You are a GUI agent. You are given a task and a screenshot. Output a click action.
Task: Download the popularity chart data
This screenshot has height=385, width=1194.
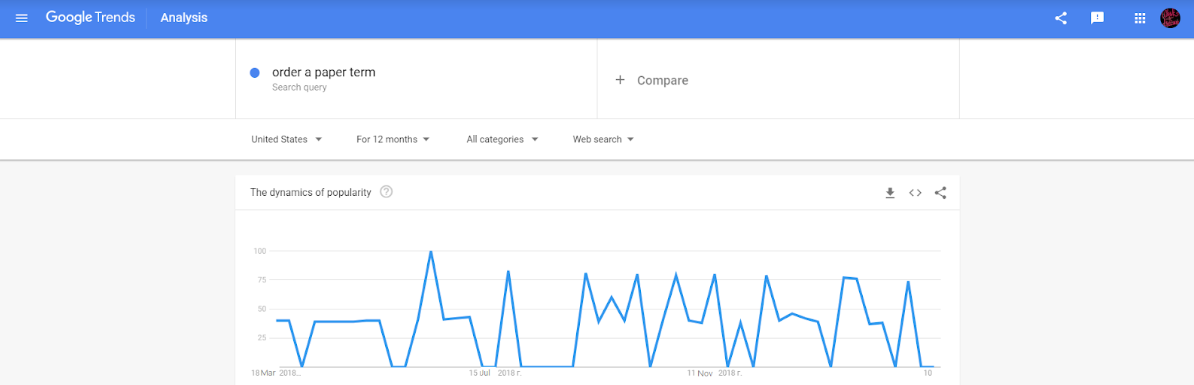[x=889, y=193]
